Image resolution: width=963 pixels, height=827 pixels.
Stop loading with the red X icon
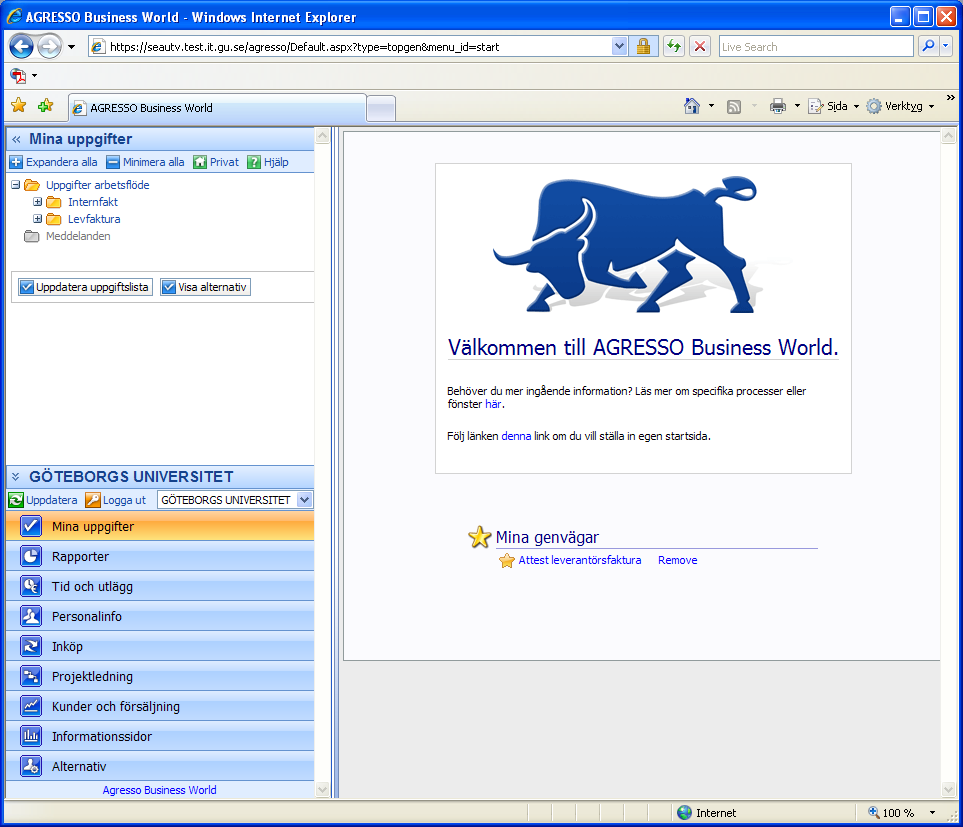click(x=700, y=47)
